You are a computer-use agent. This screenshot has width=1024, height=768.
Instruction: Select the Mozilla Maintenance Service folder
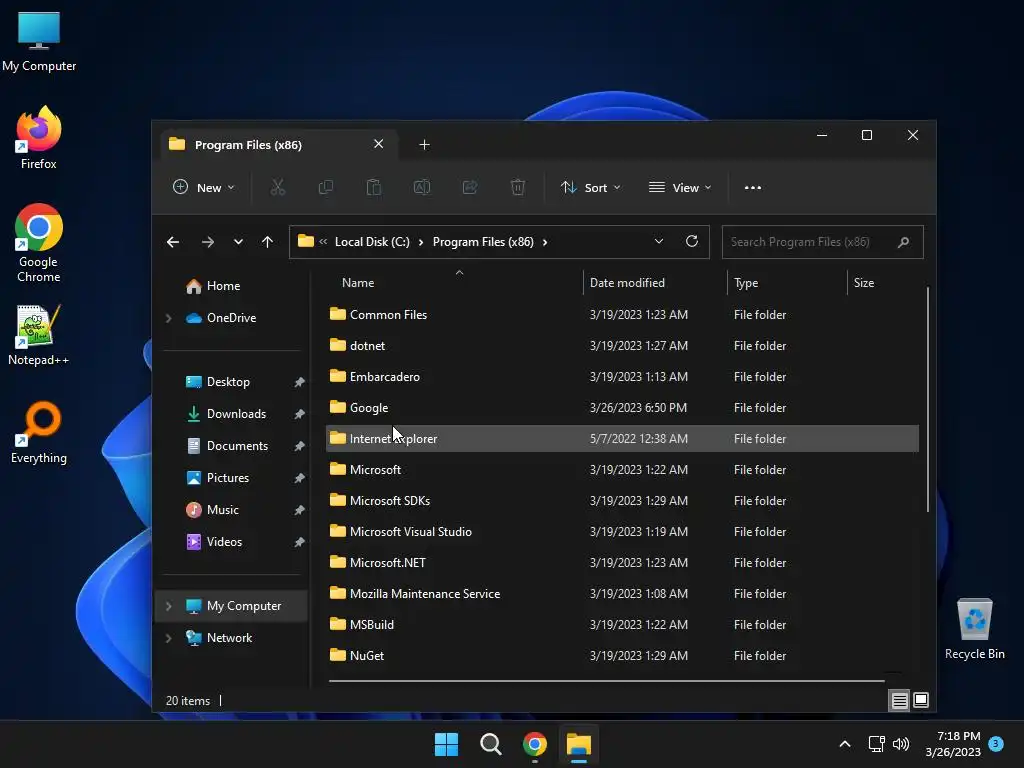622,594
